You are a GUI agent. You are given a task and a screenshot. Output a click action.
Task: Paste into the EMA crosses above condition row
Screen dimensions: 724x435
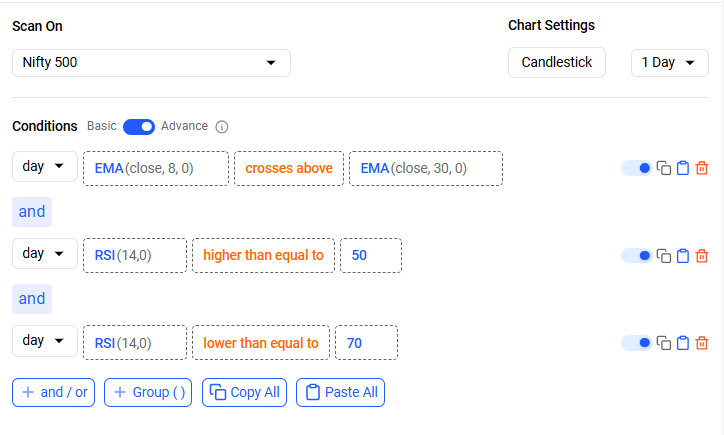coord(683,168)
